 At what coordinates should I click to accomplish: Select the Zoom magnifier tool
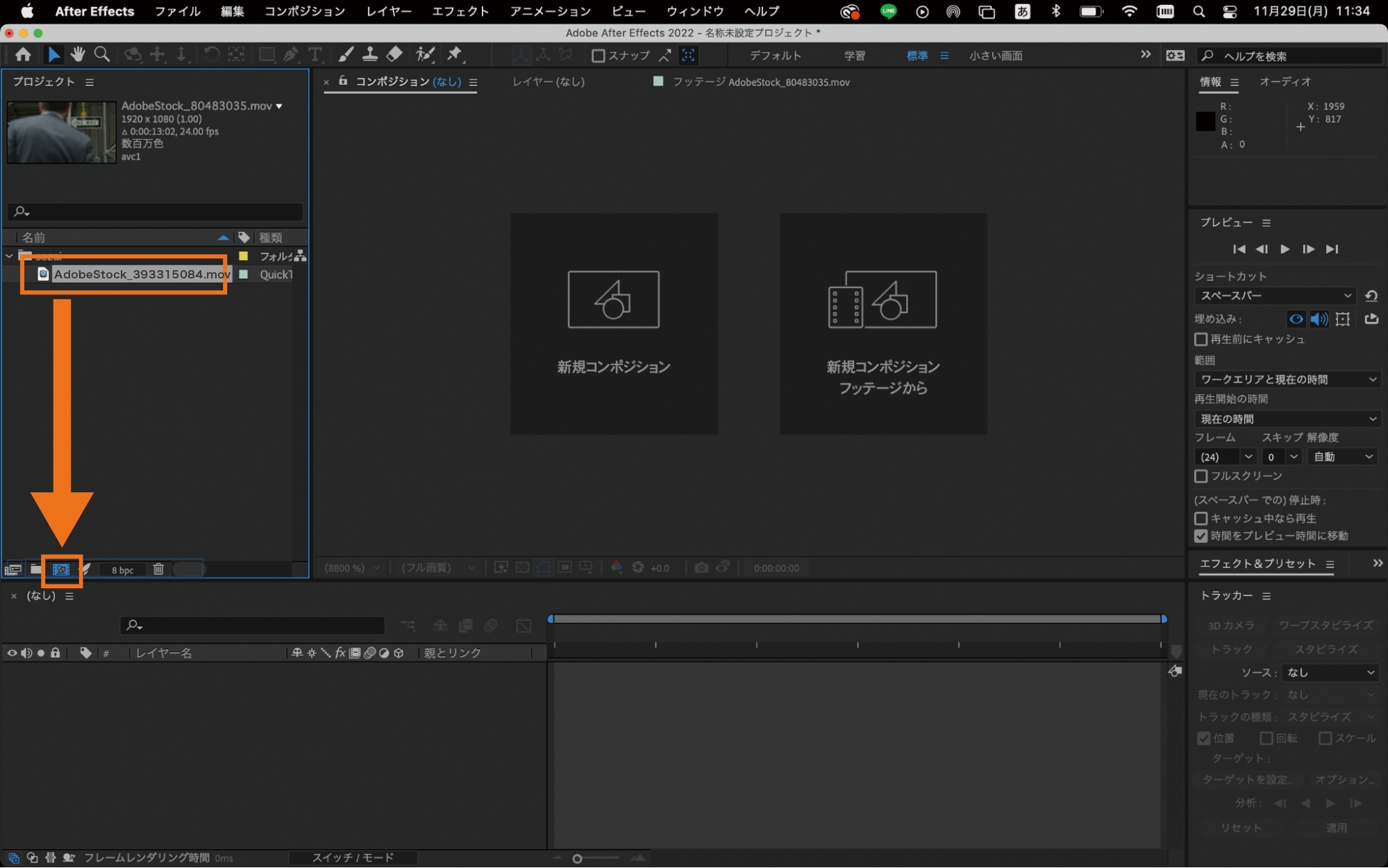[x=102, y=54]
